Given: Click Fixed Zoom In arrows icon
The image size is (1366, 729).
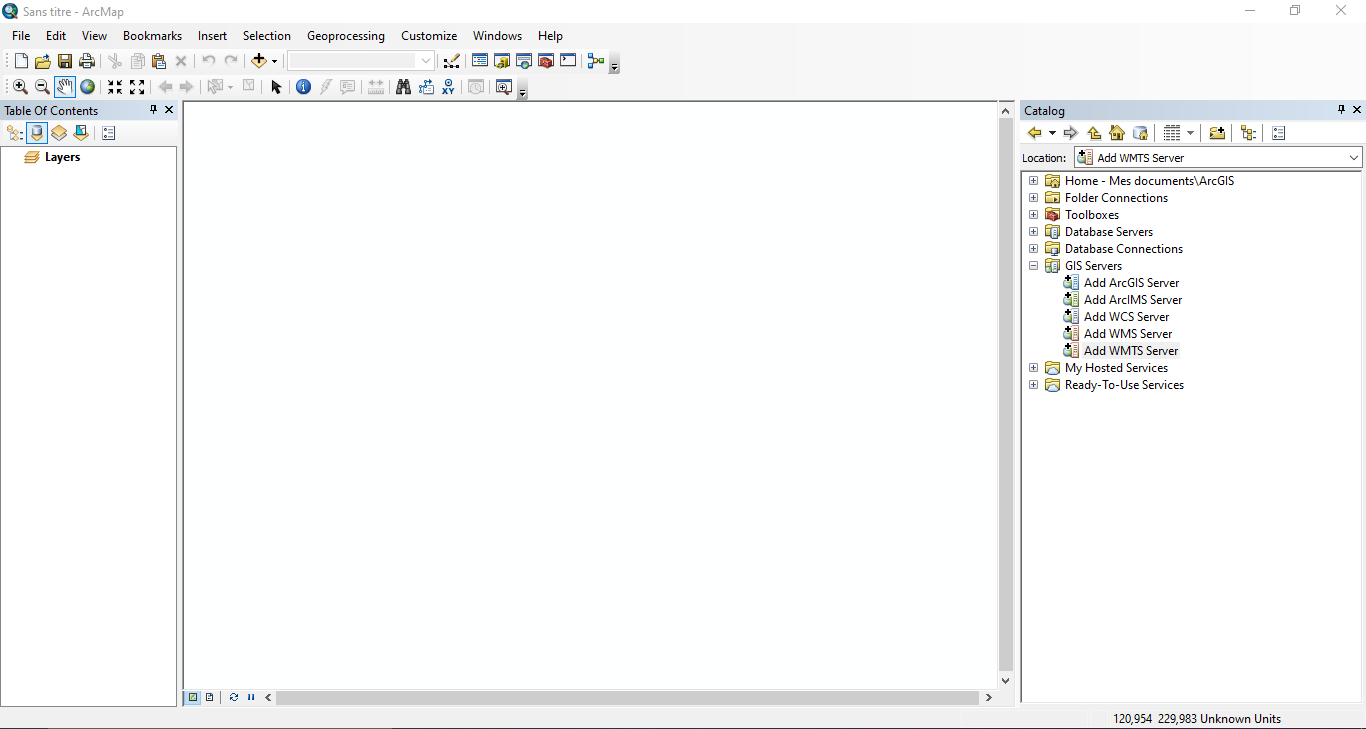Looking at the screenshot, I should 115,87.
